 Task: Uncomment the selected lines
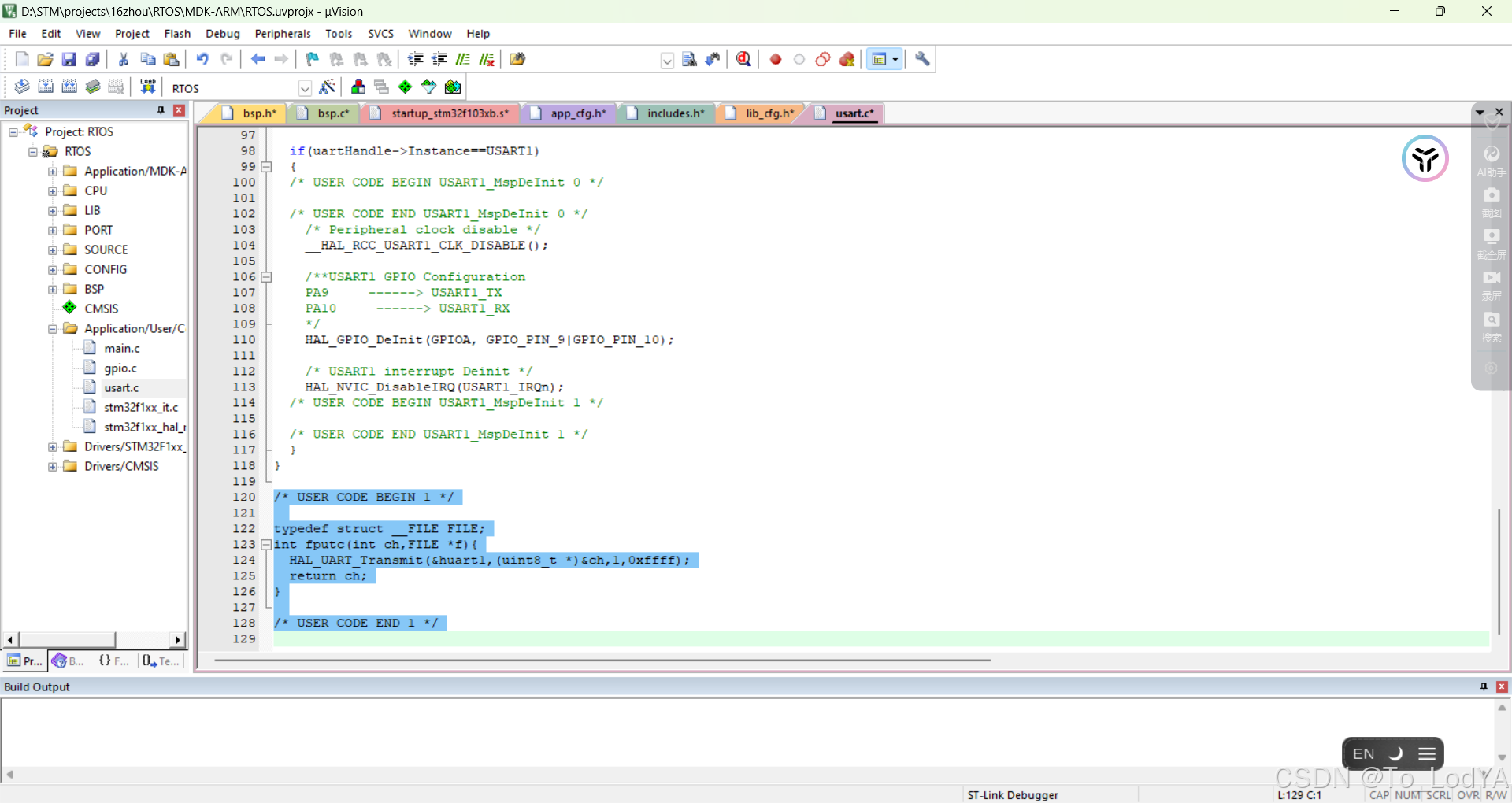click(x=487, y=59)
